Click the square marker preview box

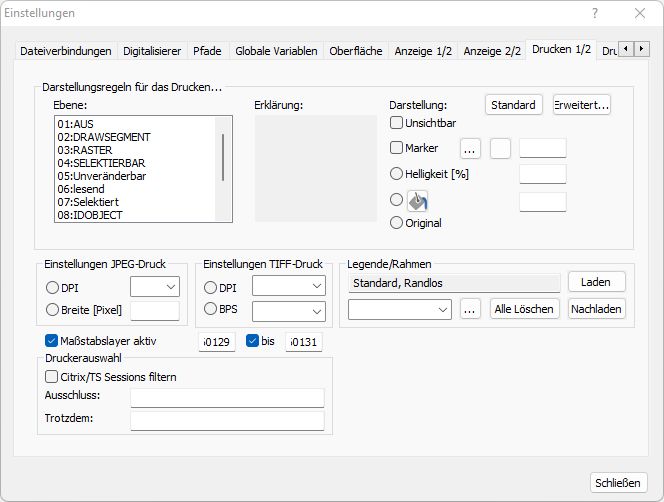(500, 149)
